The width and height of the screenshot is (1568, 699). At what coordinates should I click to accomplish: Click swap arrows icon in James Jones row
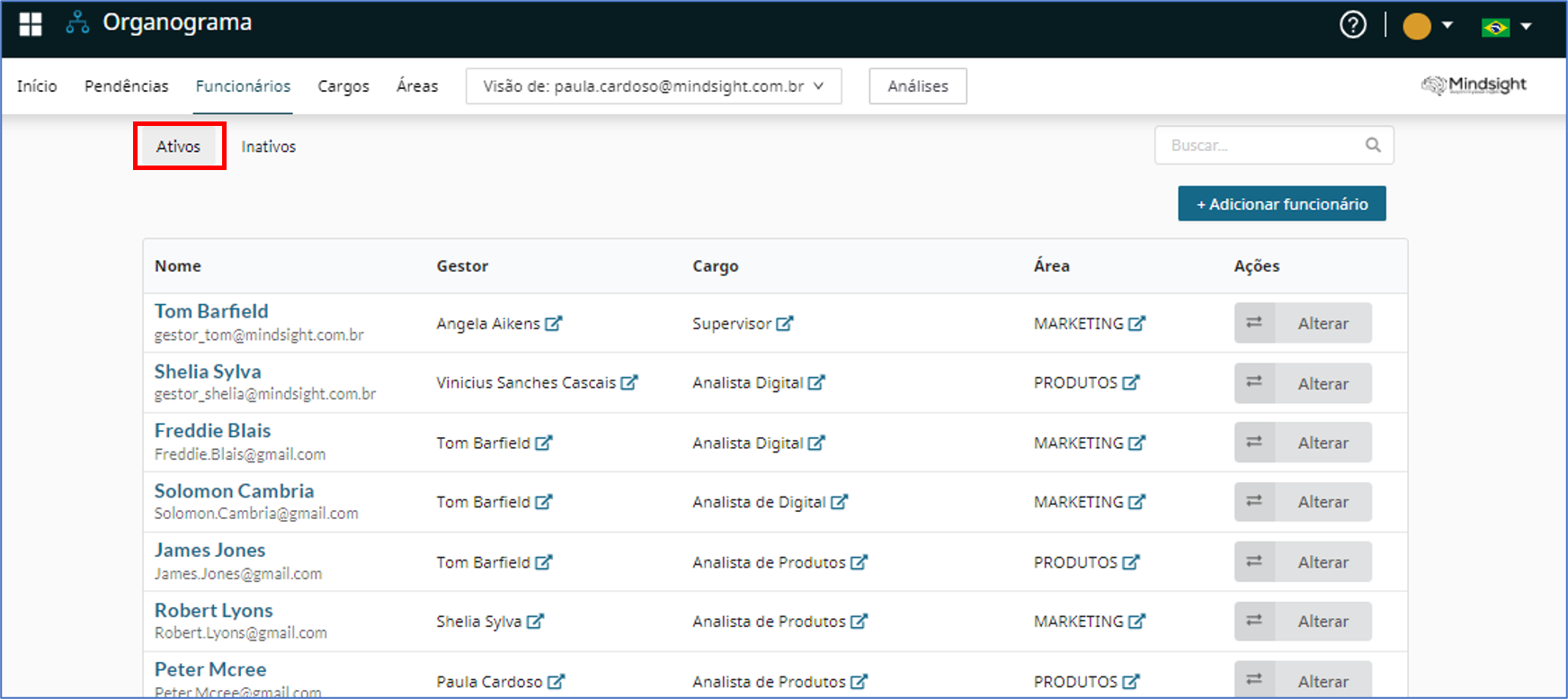pyautogui.click(x=1254, y=561)
